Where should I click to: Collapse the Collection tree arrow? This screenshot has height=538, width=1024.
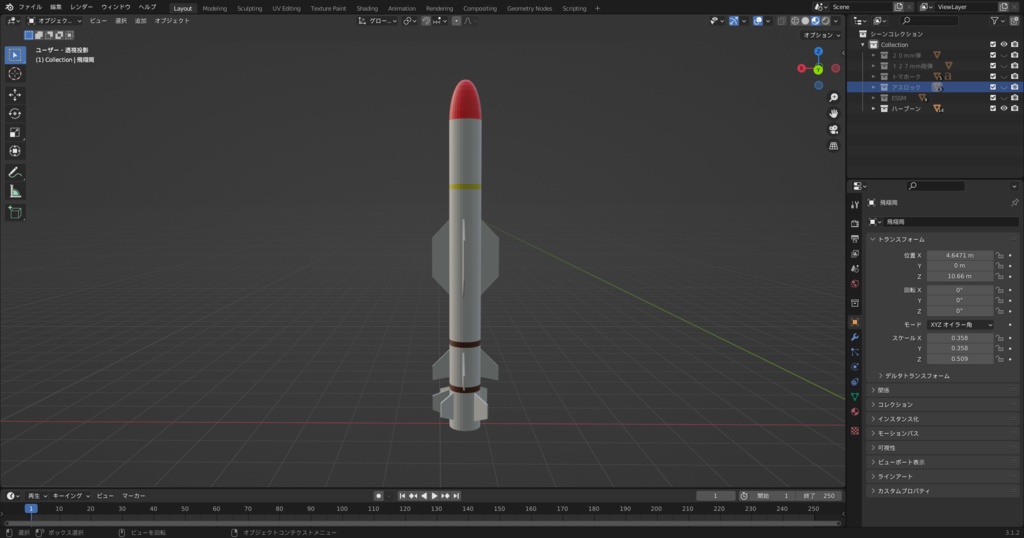[x=863, y=44]
